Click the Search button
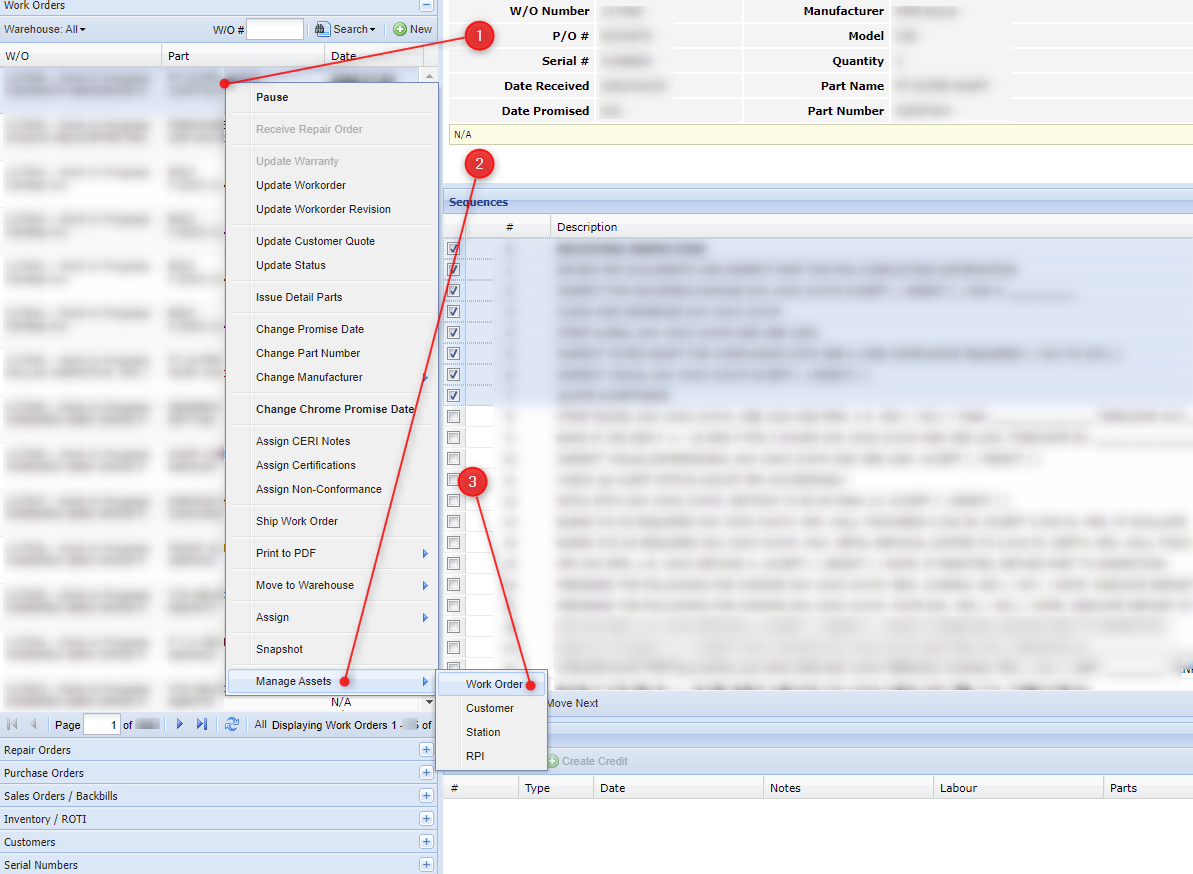 (x=345, y=29)
